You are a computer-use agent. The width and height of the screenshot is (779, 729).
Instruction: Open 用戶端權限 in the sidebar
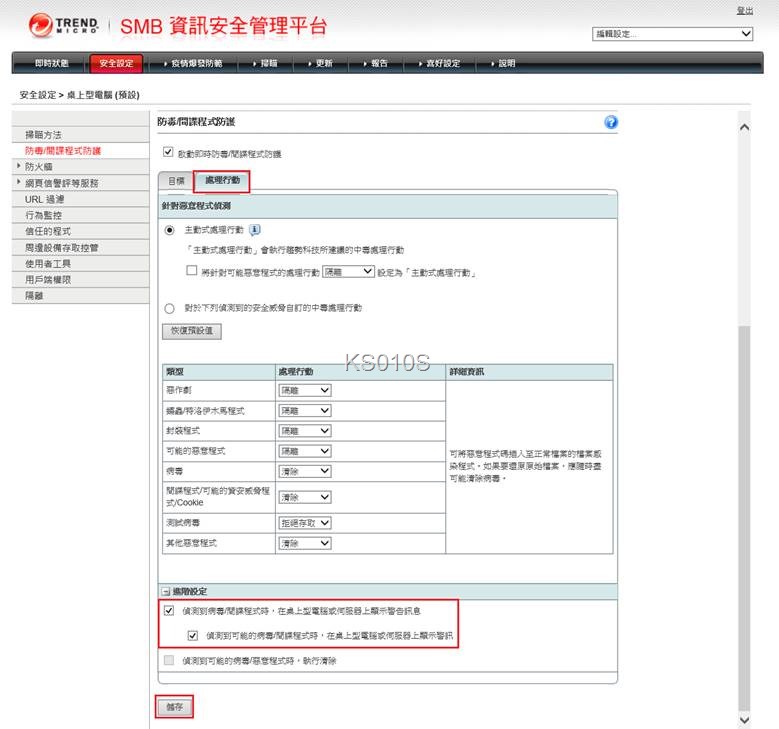(80, 279)
